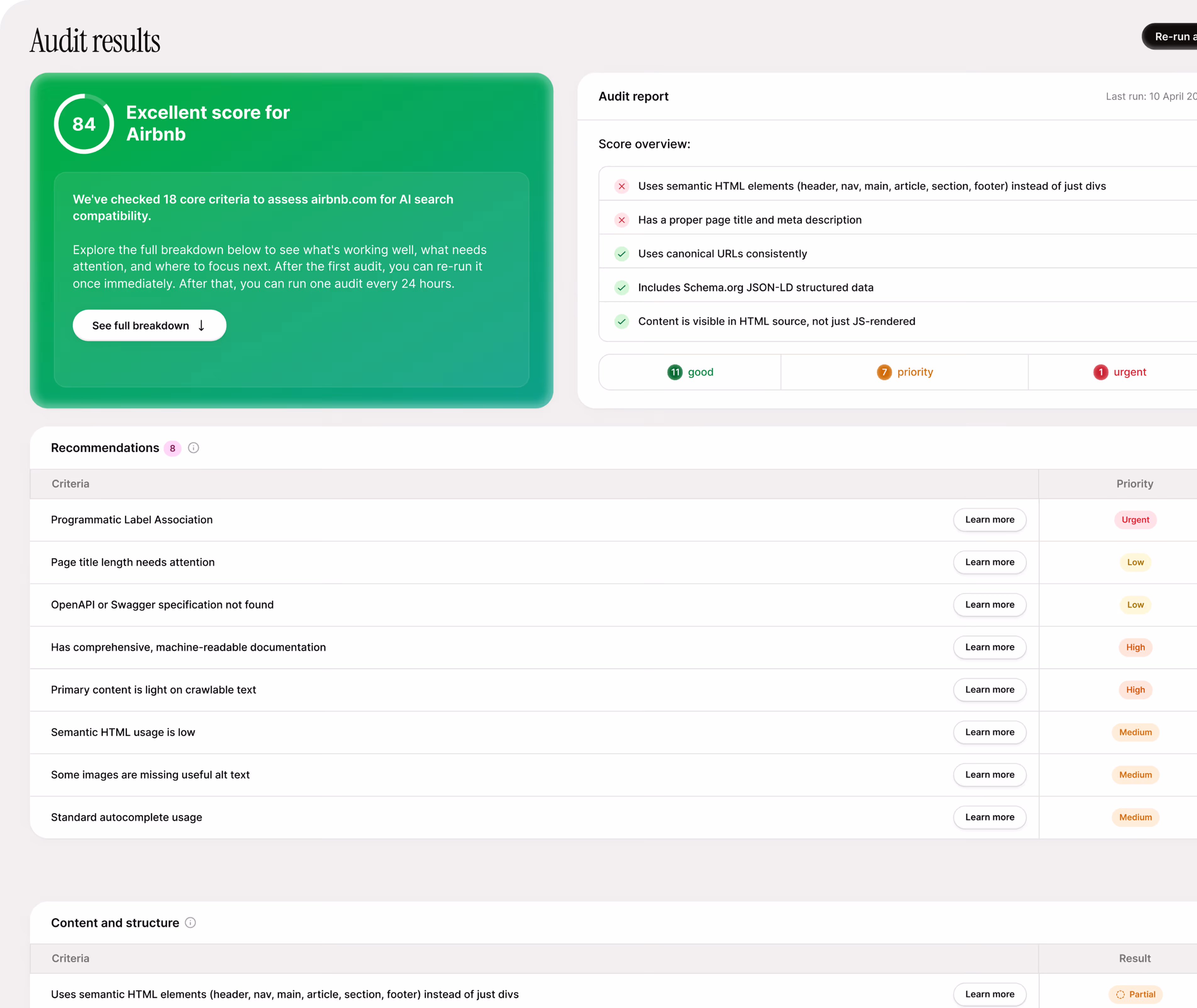1197x1008 pixels.
Task: Learn more about Standard autocomplete usage
Action: (x=990, y=817)
